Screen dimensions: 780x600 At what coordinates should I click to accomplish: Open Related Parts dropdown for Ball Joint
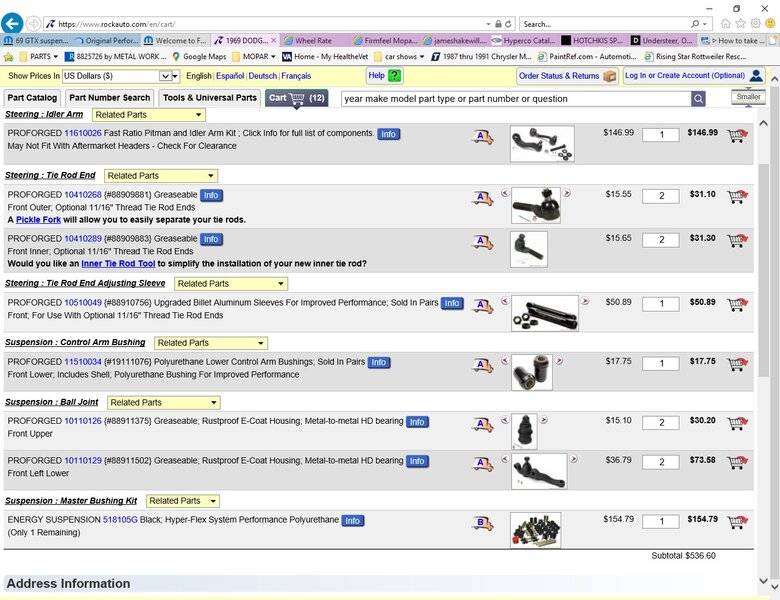(x=164, y=402)
